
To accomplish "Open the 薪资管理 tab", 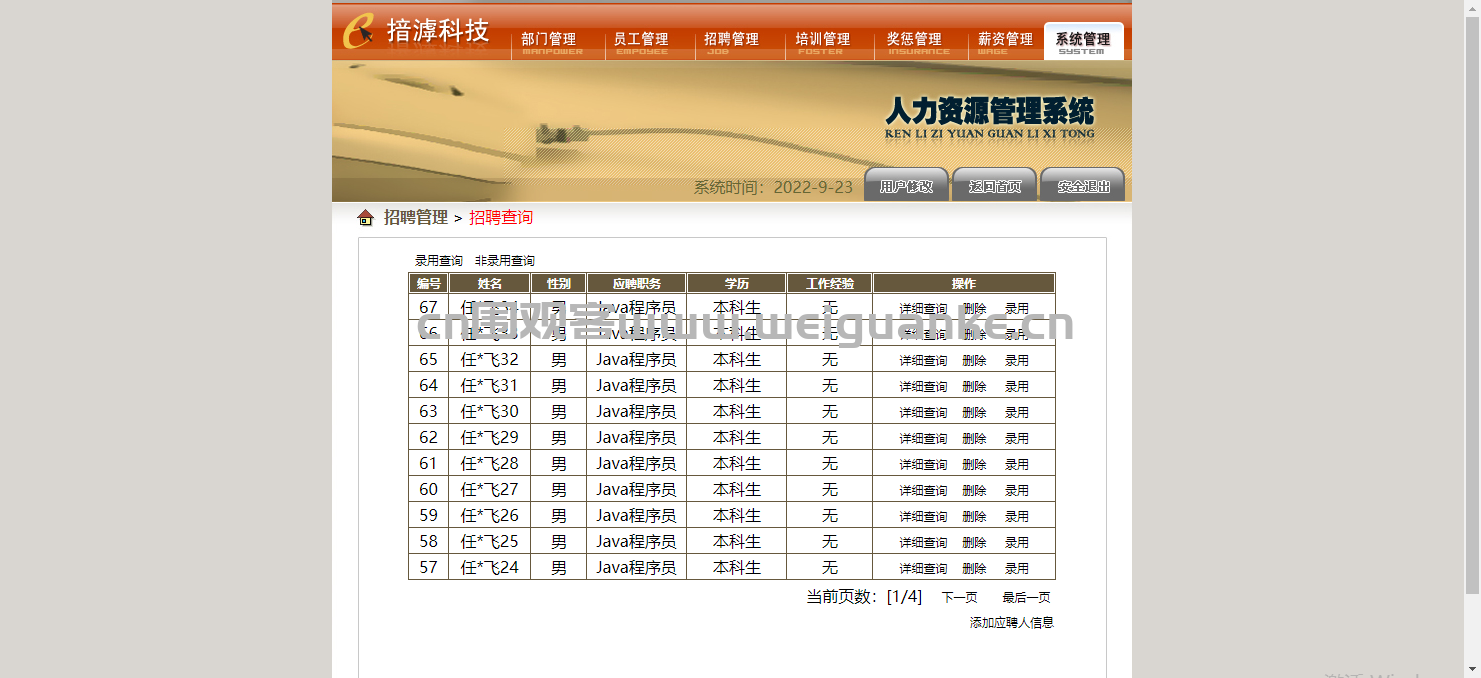I will (x=1005, y=41).
